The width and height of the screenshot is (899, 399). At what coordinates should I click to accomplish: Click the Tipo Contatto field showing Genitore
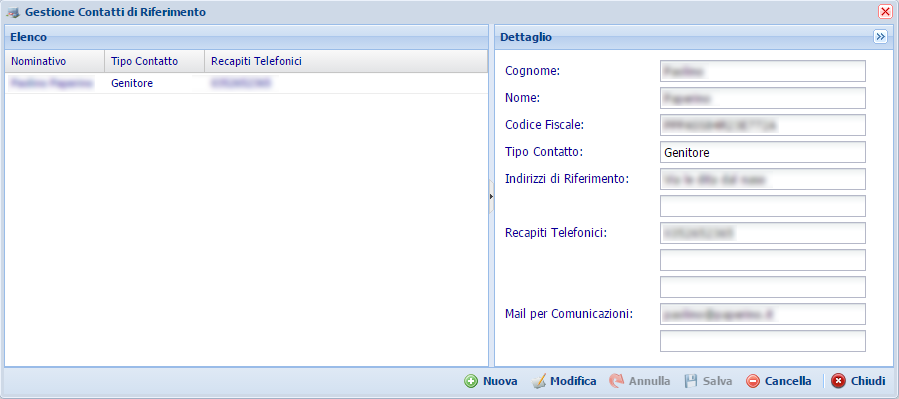pyautogui.click(x=763, y=152)
